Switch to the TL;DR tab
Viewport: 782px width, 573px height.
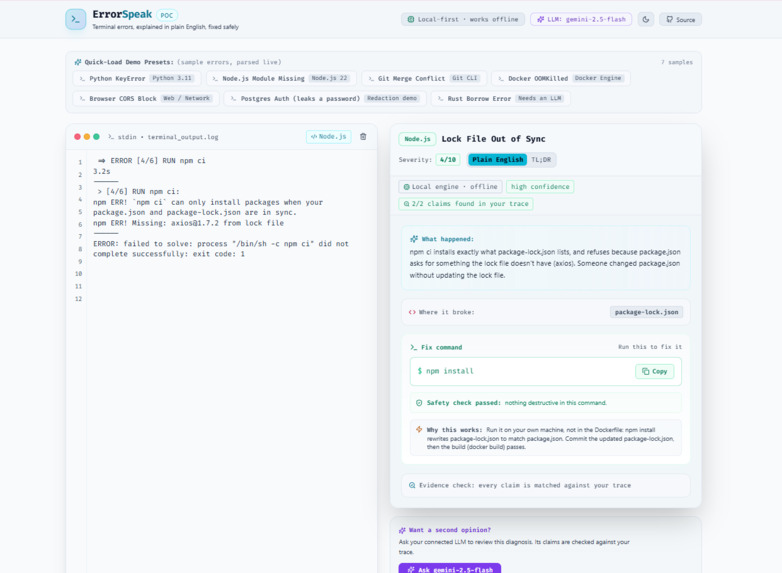click(541, 160)
